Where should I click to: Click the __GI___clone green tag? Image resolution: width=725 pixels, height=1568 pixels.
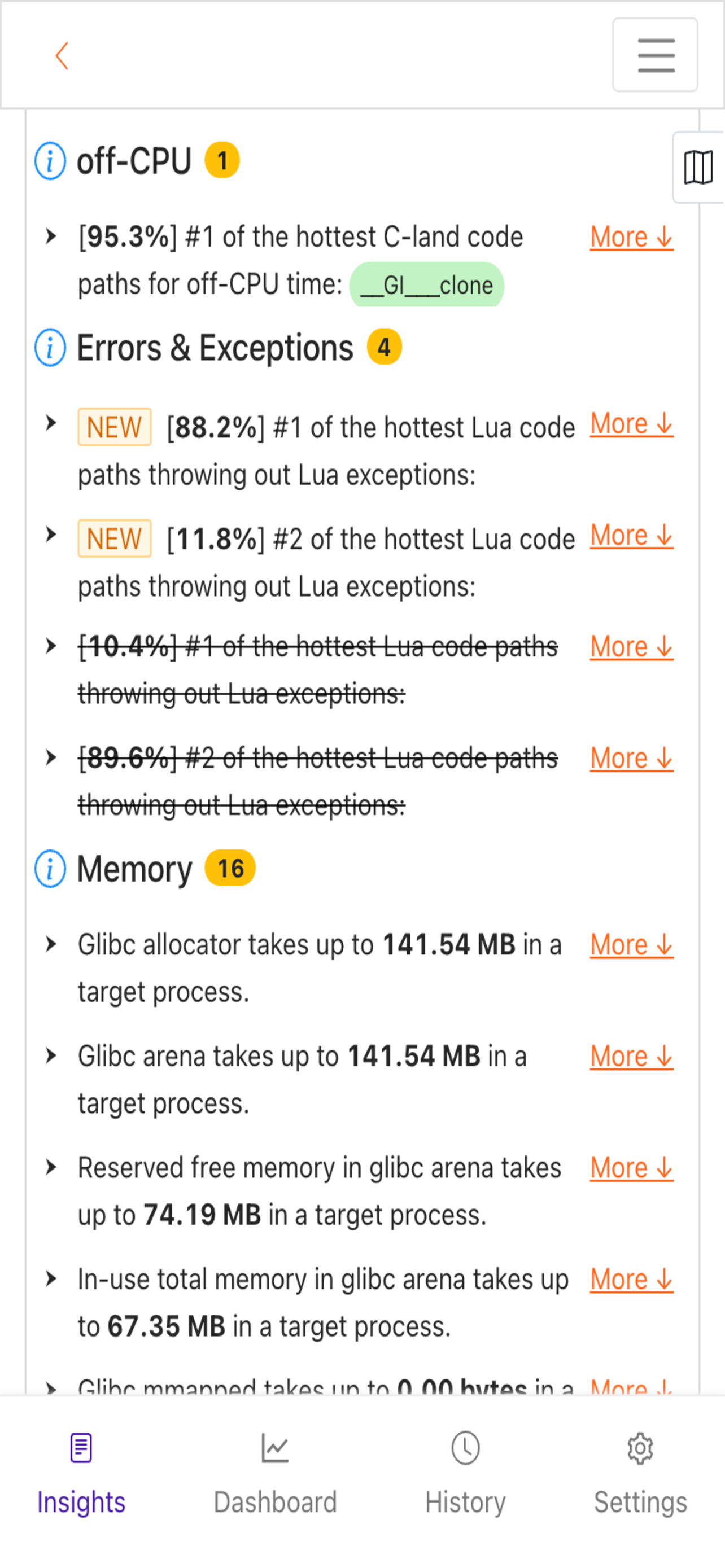[427, 285]
